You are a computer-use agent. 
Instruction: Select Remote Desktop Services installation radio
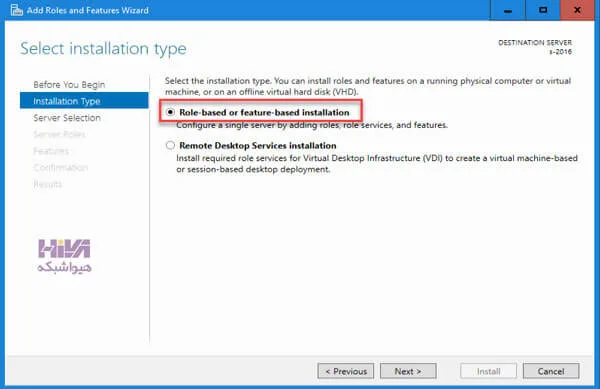coord(170,145)
